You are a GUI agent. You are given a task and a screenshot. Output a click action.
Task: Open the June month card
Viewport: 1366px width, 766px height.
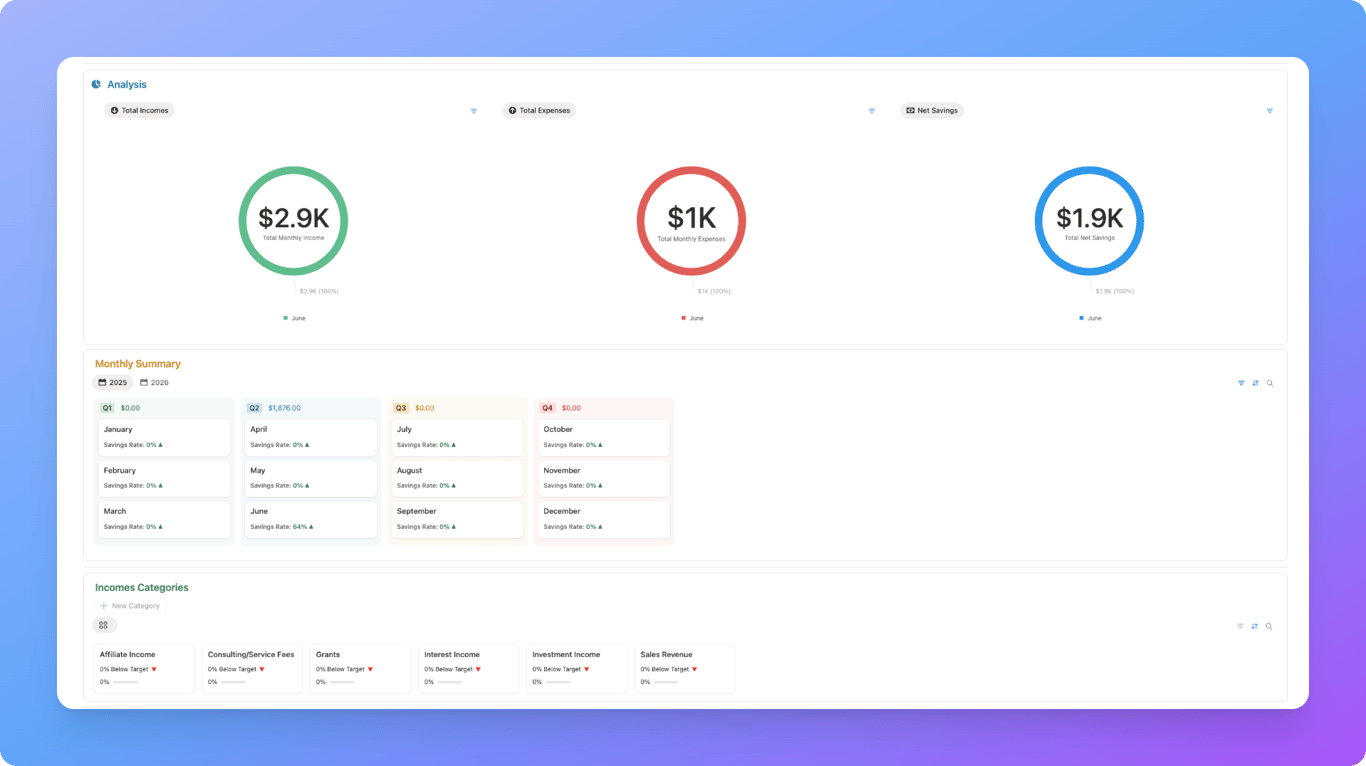(311, 519)
